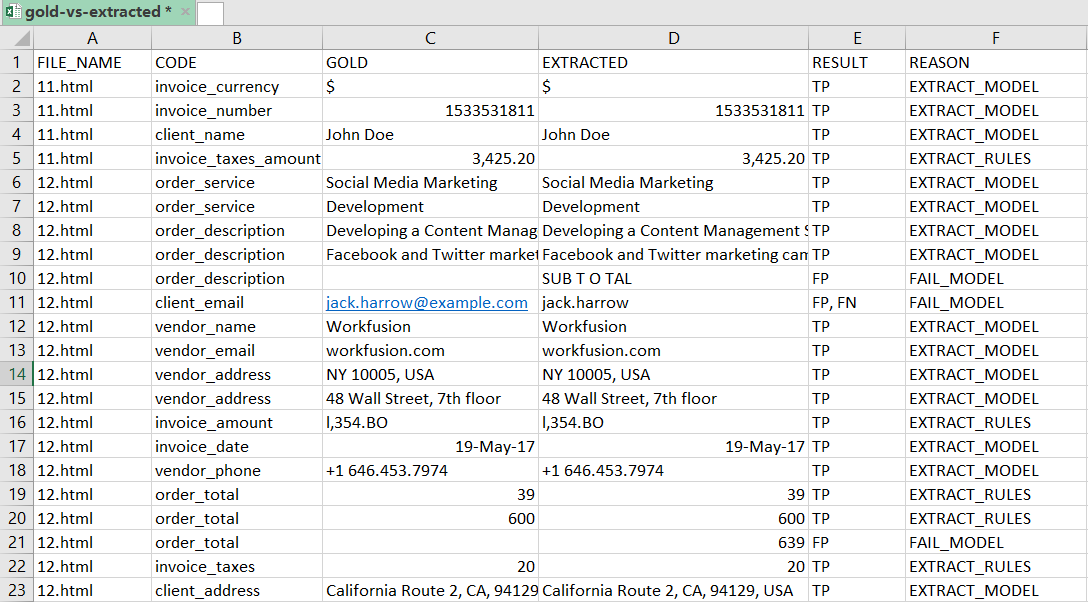Image resolution: width=1088 pixels, height=602 pixels.
Task: Select the client_name code cell
Action: 237,135
